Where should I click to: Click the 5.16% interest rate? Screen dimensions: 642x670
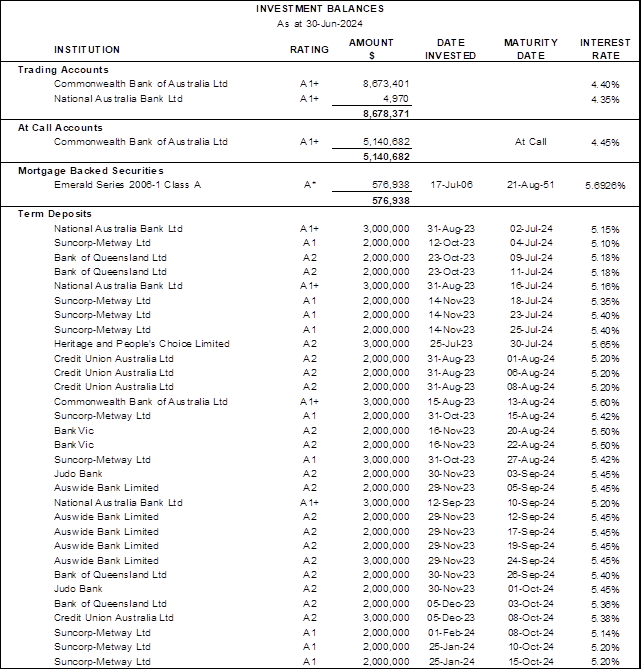[x=605, y=287]
